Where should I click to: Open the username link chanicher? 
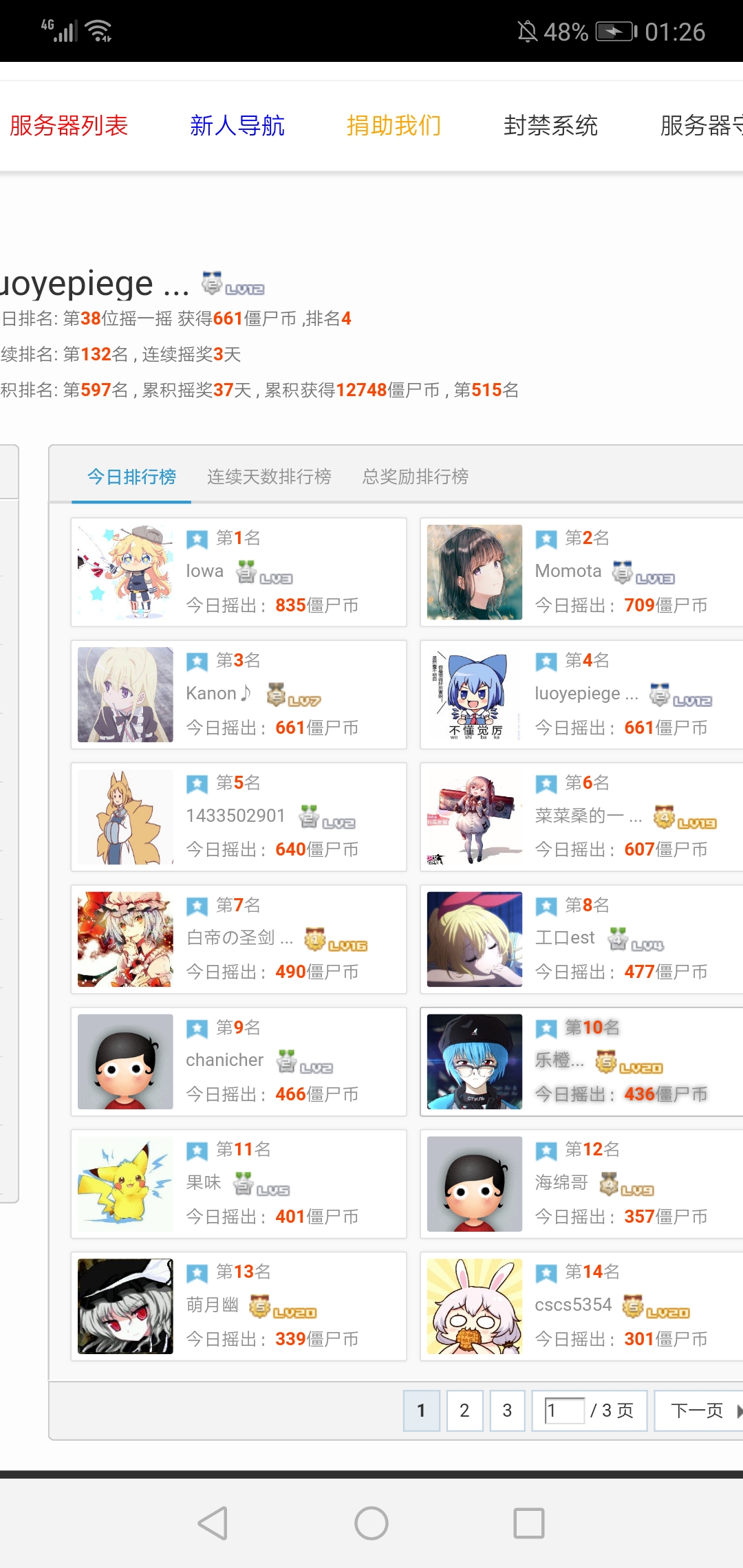click(225, 1060)
